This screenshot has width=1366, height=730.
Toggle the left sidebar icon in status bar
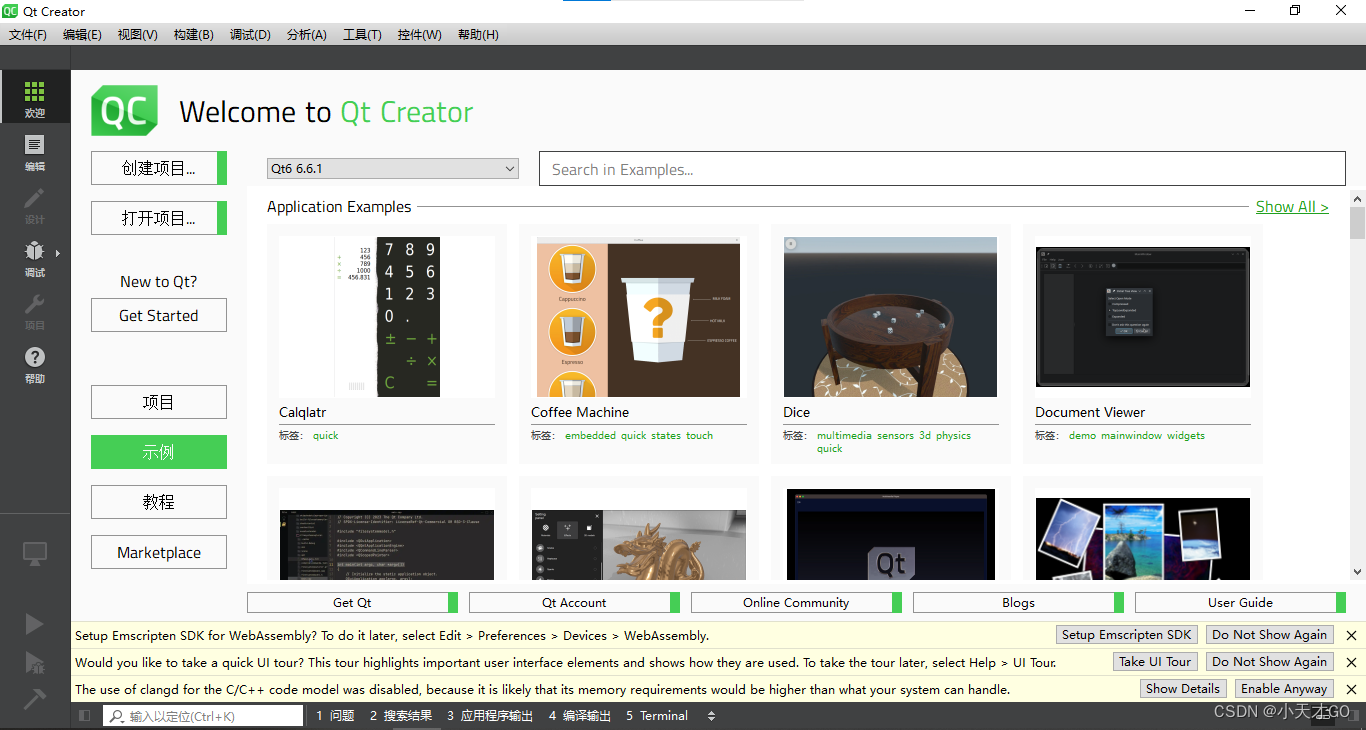84,716
